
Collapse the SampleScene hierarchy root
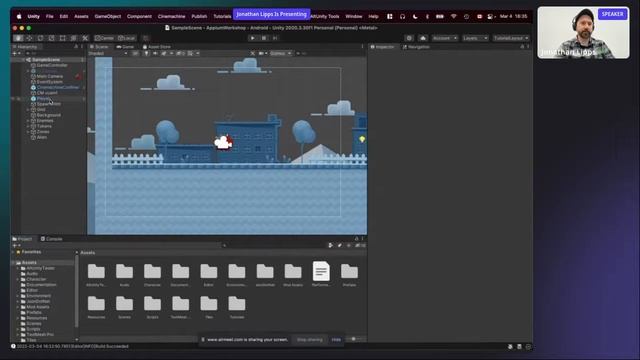click(23, 60)
